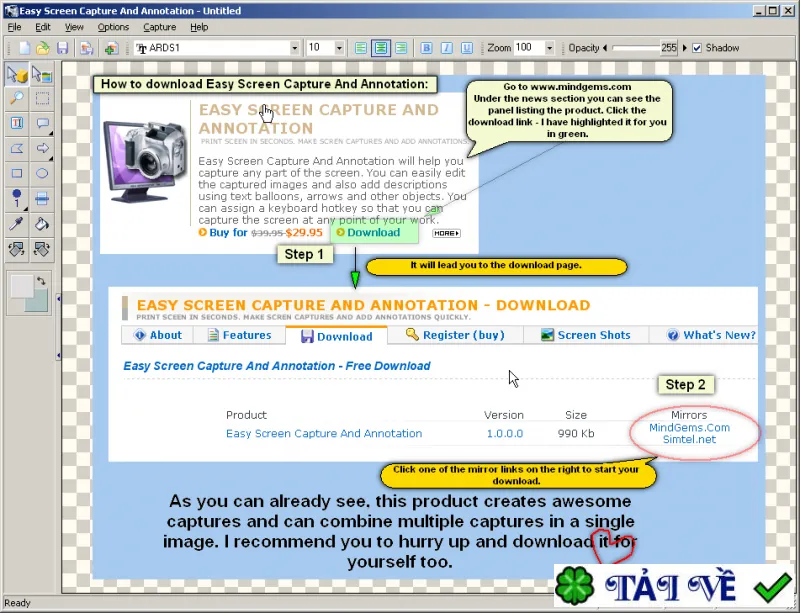Click the printer-shaped tool in palette
The image size is (800, 613).
42,198
